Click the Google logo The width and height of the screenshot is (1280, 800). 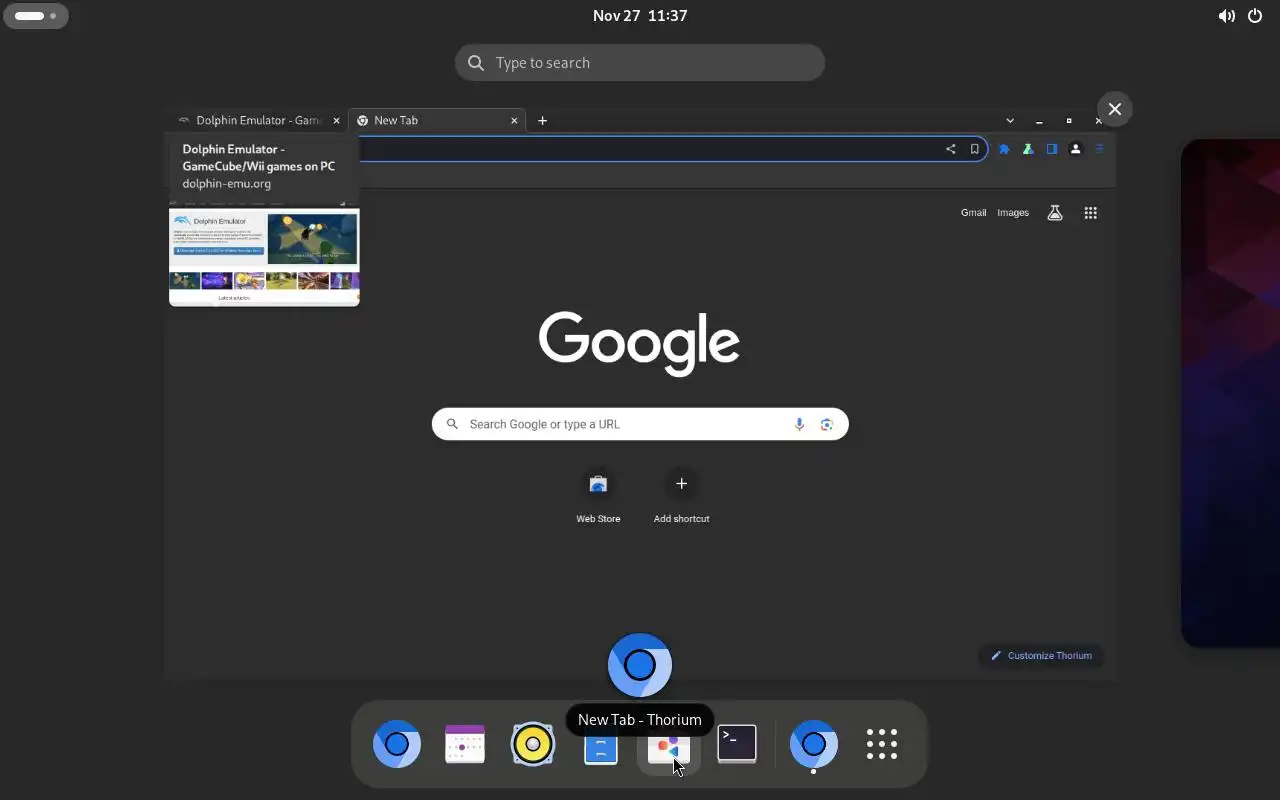coord(639,343)
